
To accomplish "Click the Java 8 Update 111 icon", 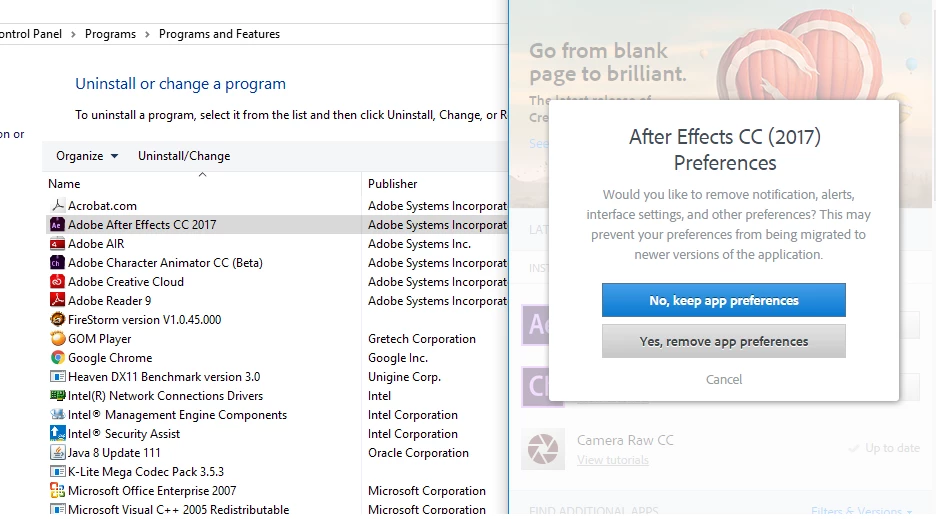I will pos(57,453).
